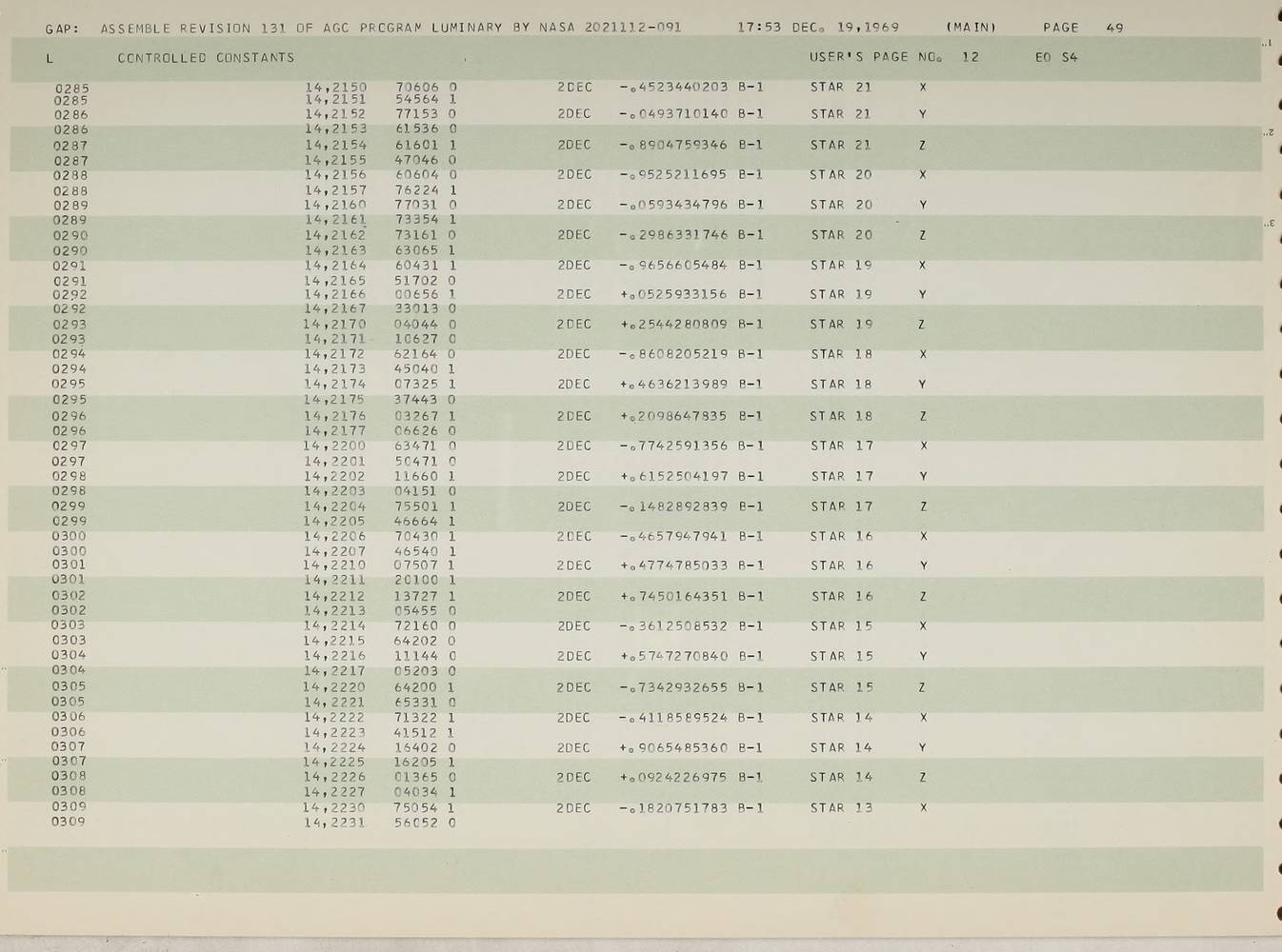Click the value '+.0525933156'

point(673,294)
